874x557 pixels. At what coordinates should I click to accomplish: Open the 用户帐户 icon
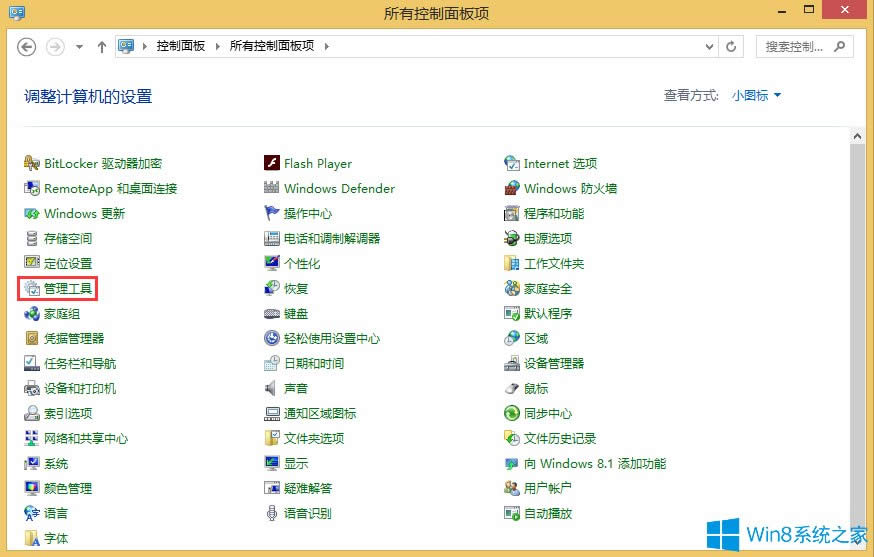(x=512, y=489)
